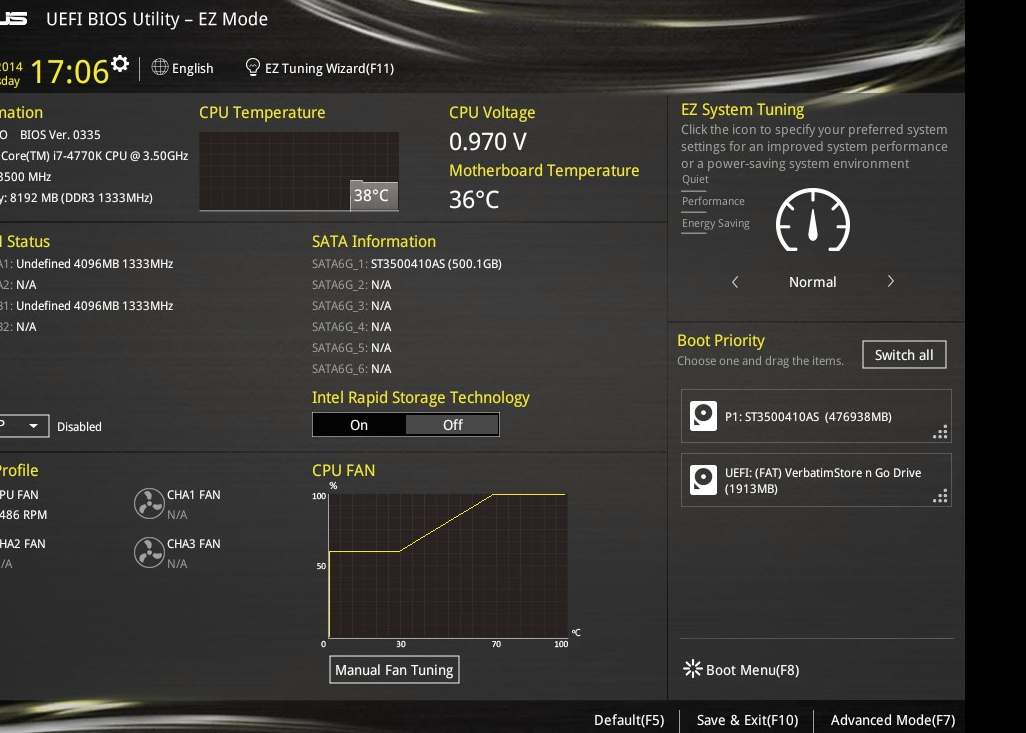Click SATA6G_1: ST3500410AS (500.1GB) entry
This screenshot has height=733, width=1026.
pyautogui.click(x=407, y=264)
